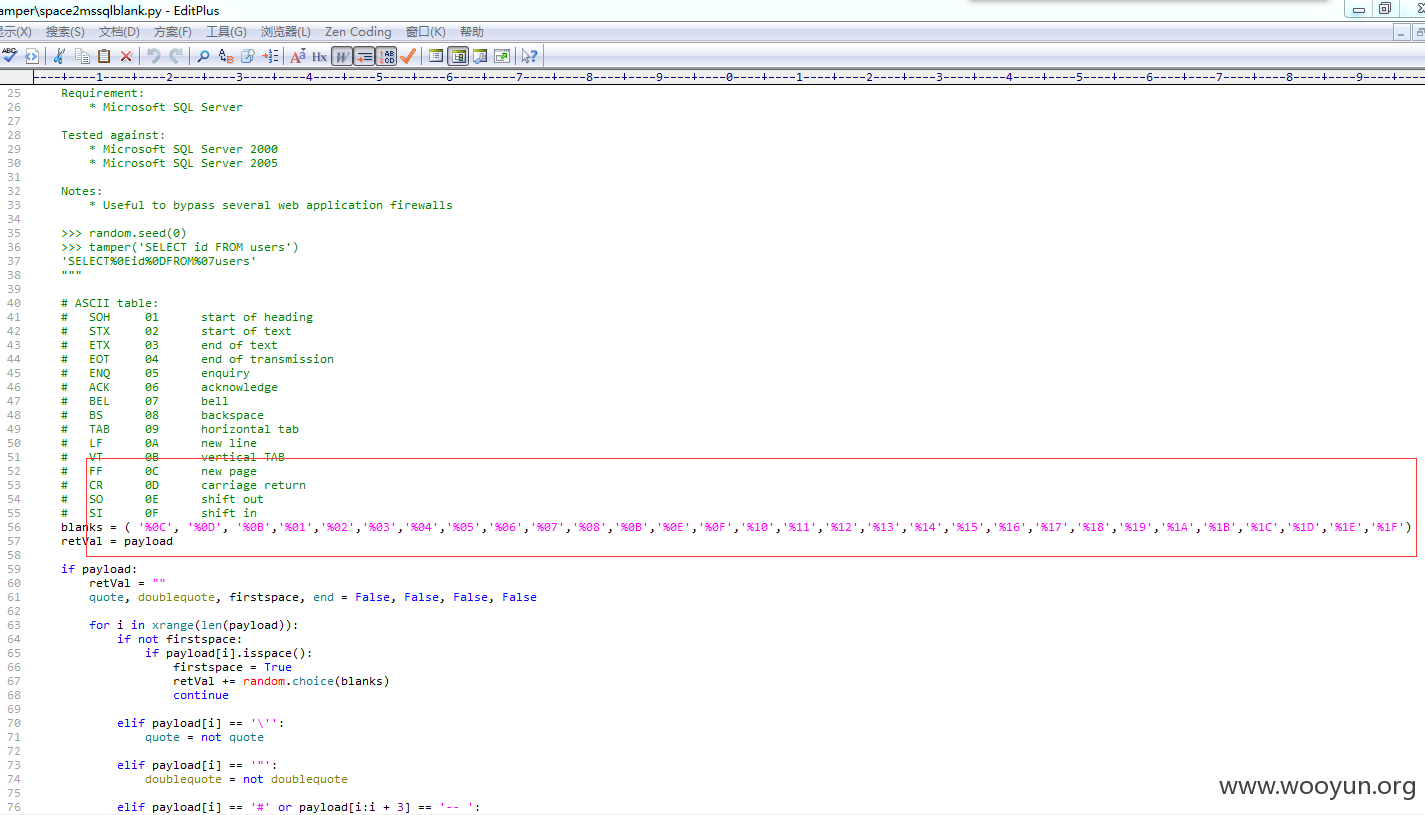The image size is (1425, 815).
Task: Click the browser preview icon
Action: click(502, 56)
